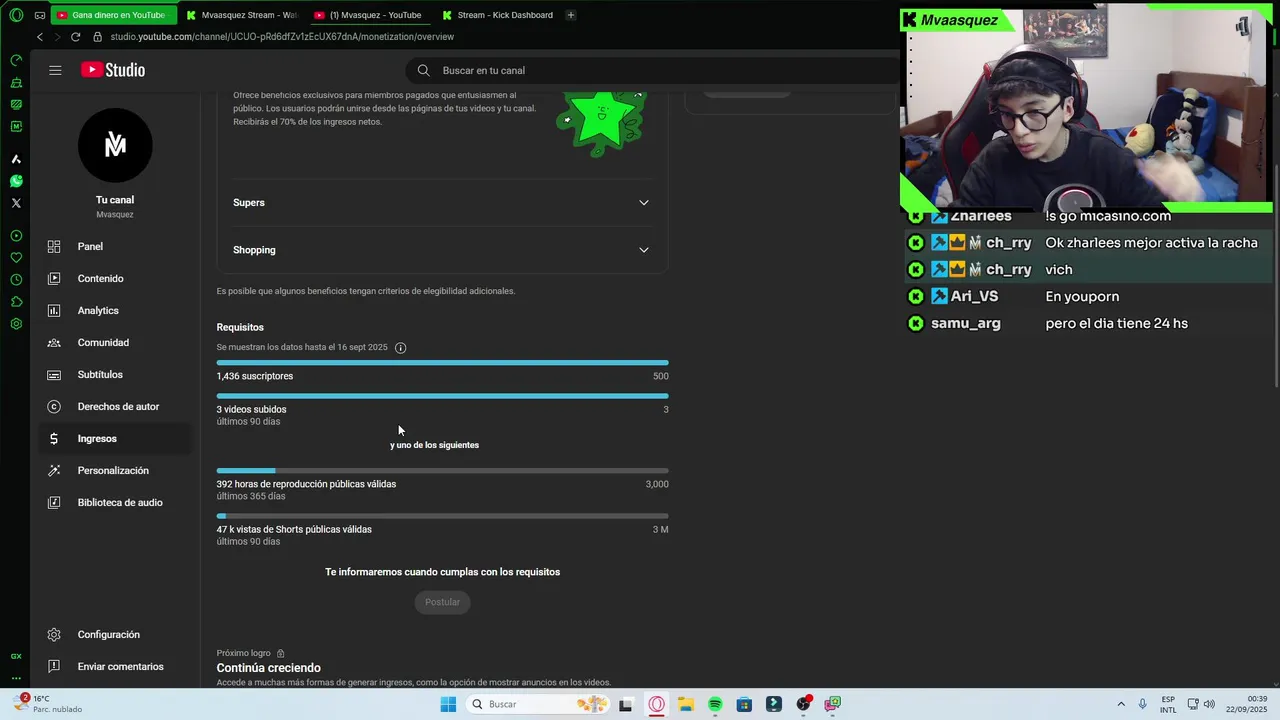This screenshot has width=1280, height=720.
Task: Click the microphone tray icon
Action: (1142, 704)
